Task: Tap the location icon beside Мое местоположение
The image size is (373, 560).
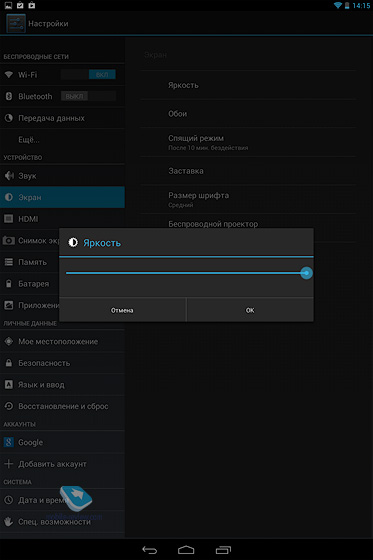Action: tap(9, 341)
